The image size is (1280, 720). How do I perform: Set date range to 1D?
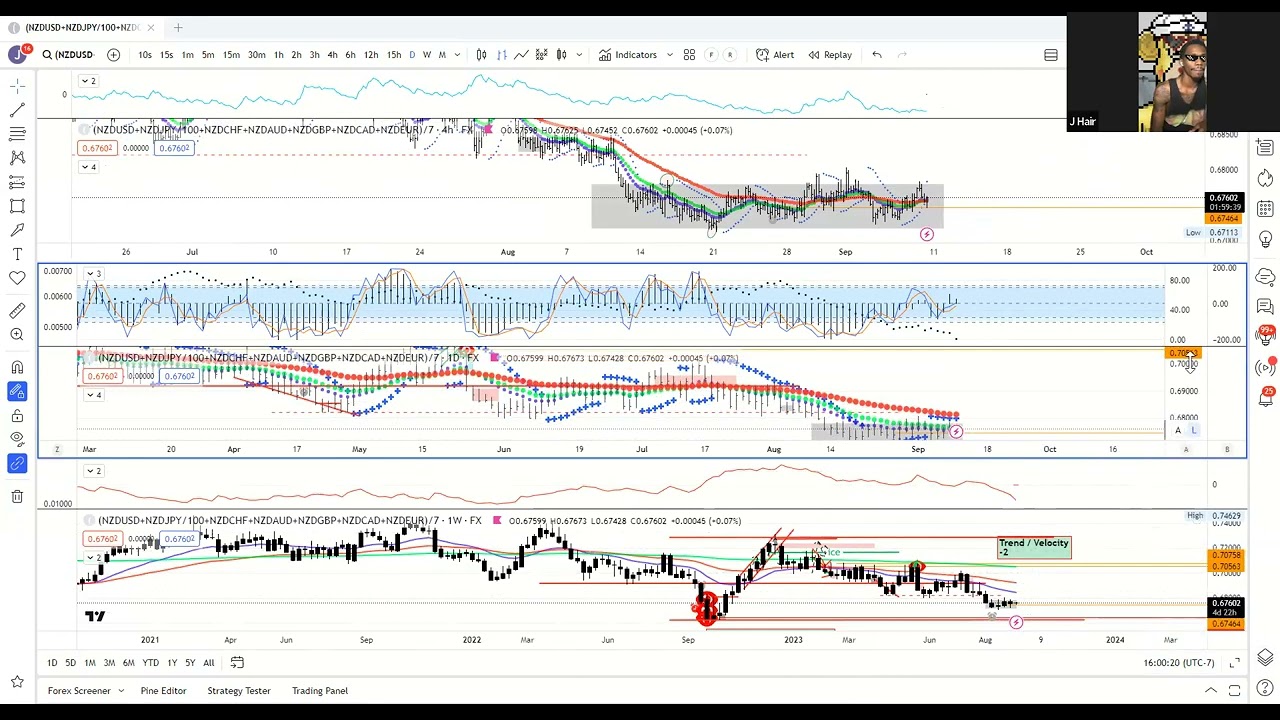point(52,663)
